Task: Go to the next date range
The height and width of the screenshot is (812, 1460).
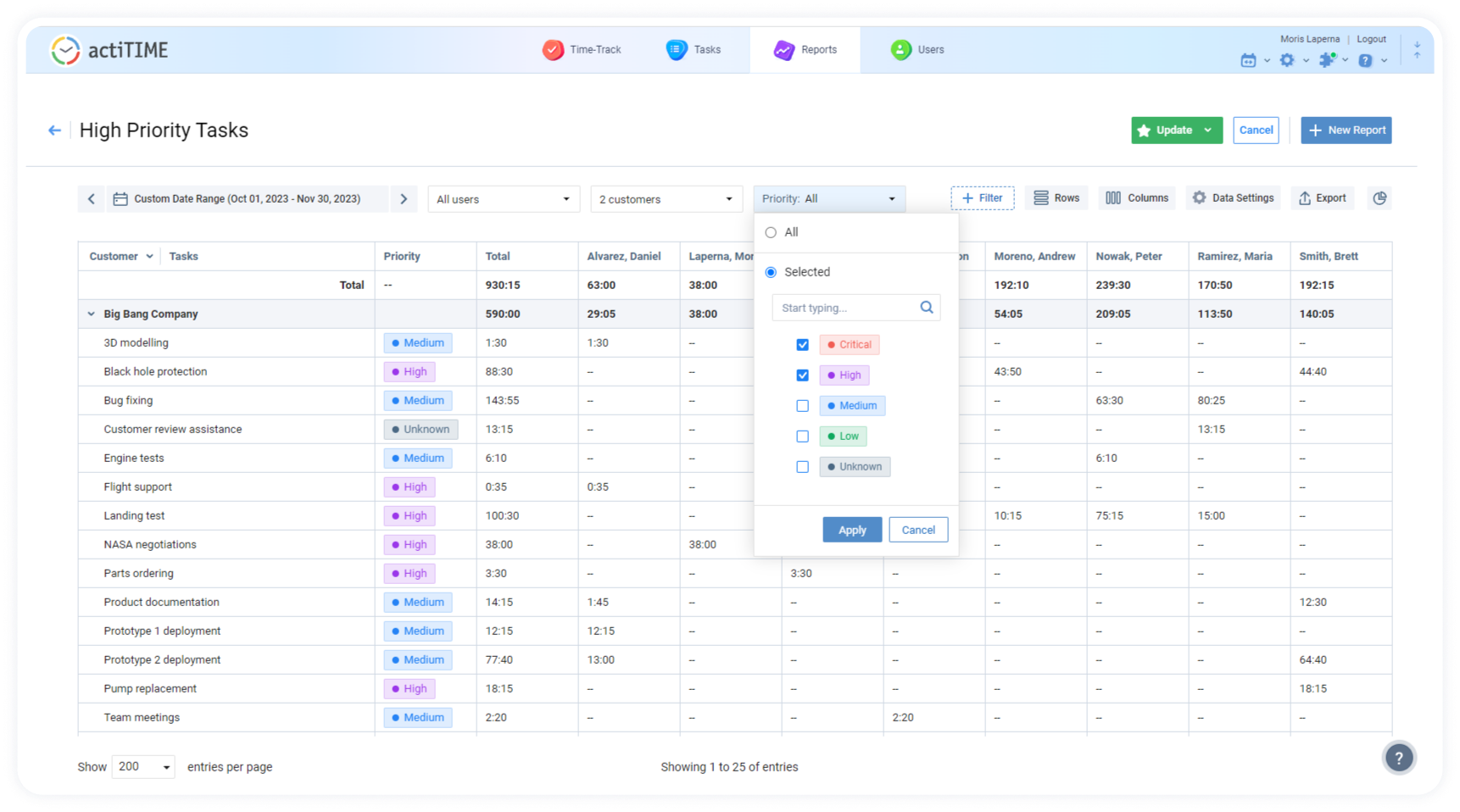Action: click(x=404, y=199)
